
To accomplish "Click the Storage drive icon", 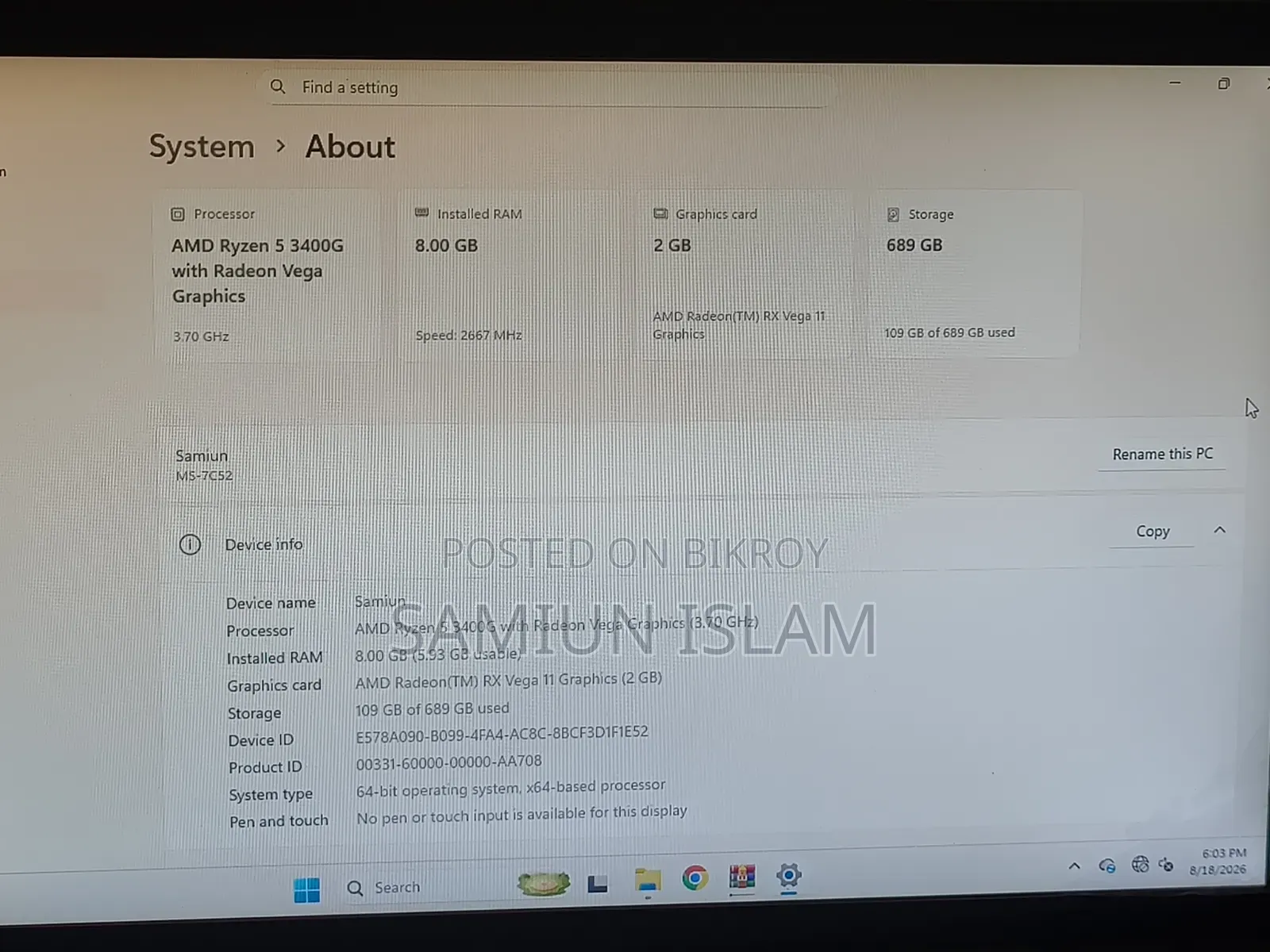I will pyautogui.click(x=893, y=214).
